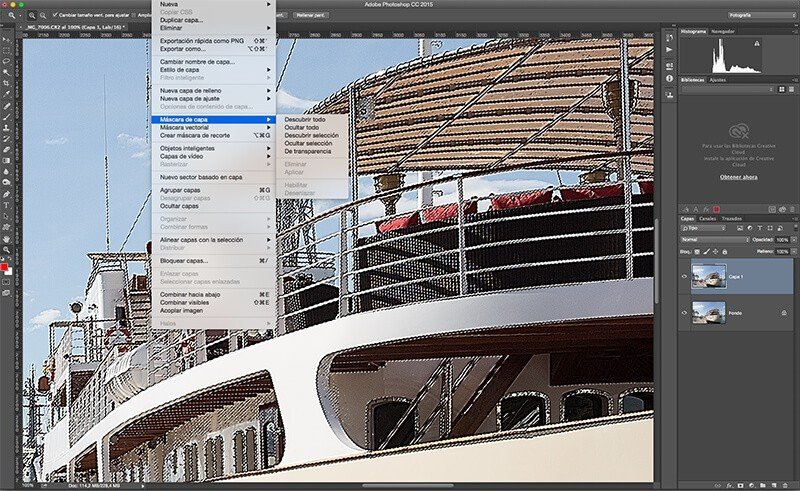Toggle pixel layer filter icon
The height and width of the screenshot is (491, 800).
click(740, 228)
